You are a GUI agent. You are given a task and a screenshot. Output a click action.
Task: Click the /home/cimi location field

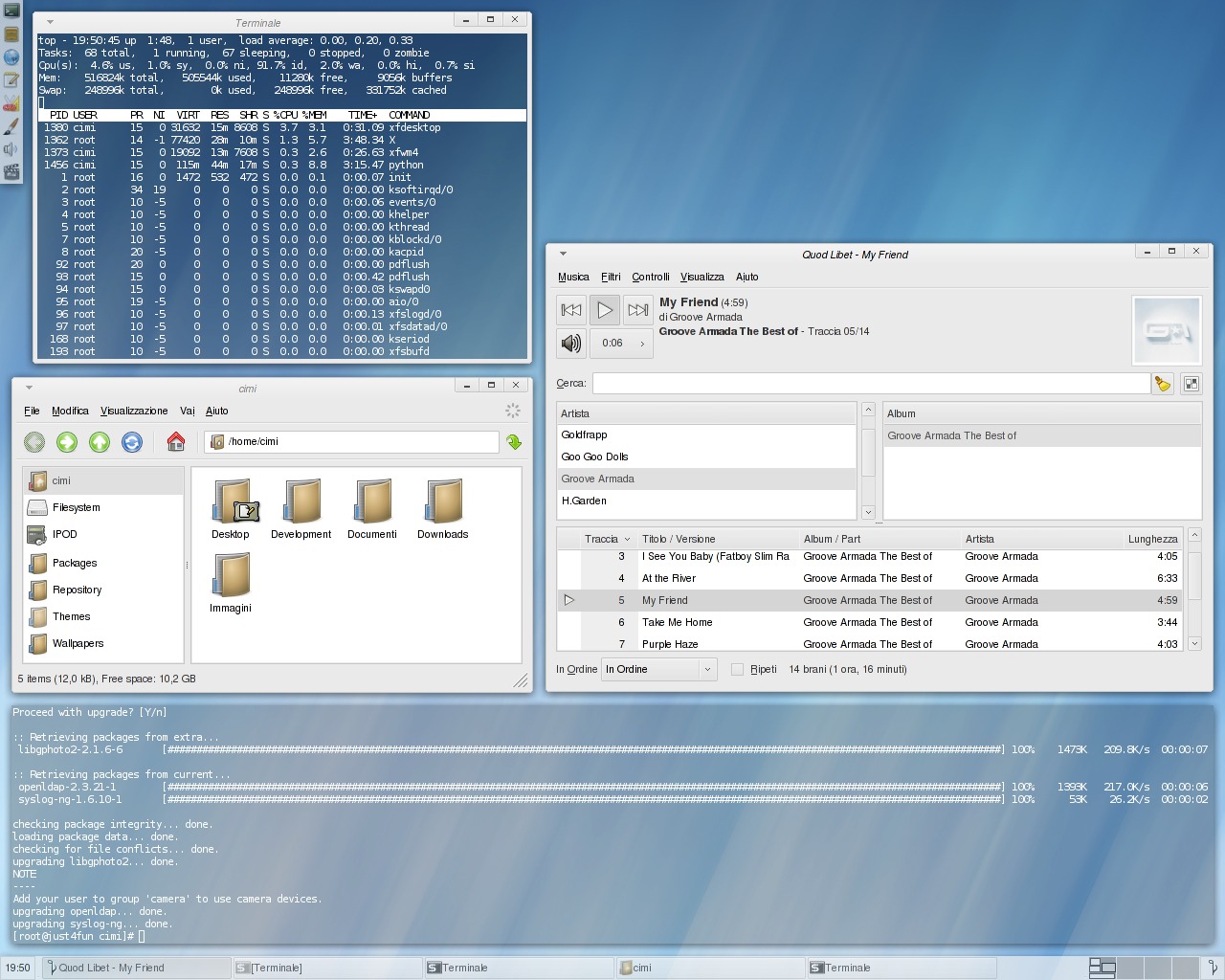(x=351, y=441)
